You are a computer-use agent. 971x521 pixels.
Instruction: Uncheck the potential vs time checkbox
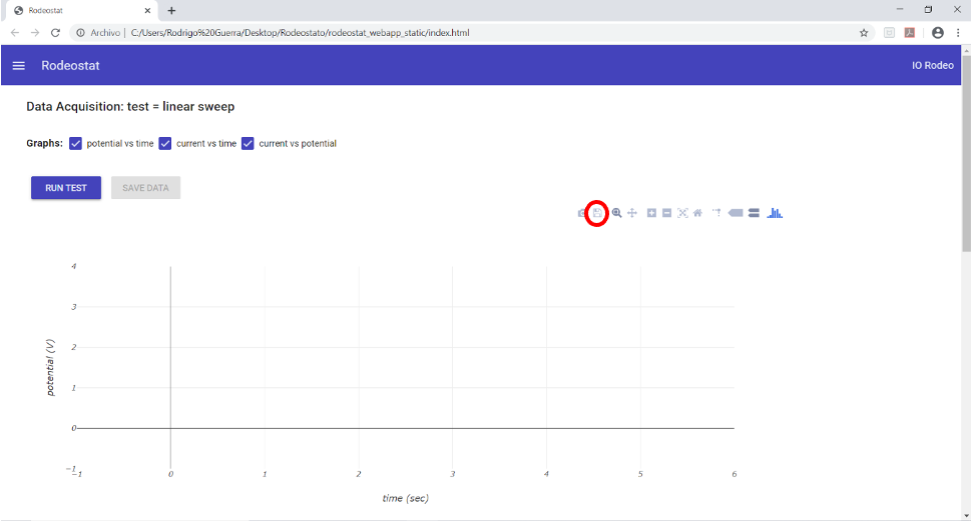[75, 144]
